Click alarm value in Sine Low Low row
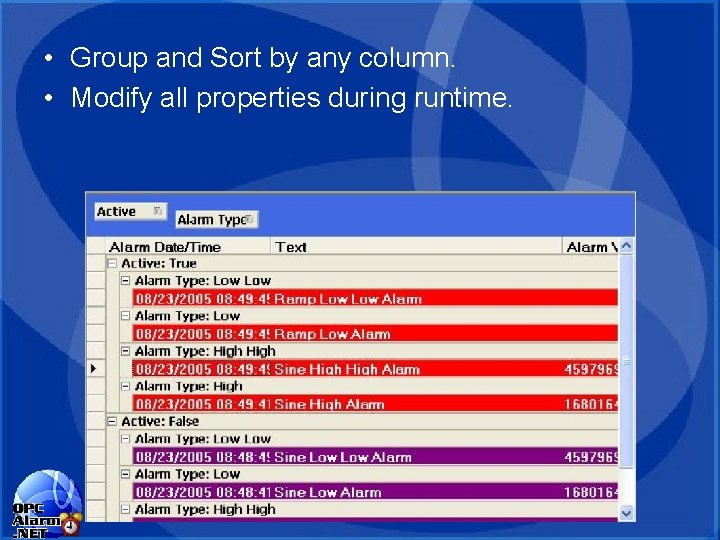 coord(590,456)
